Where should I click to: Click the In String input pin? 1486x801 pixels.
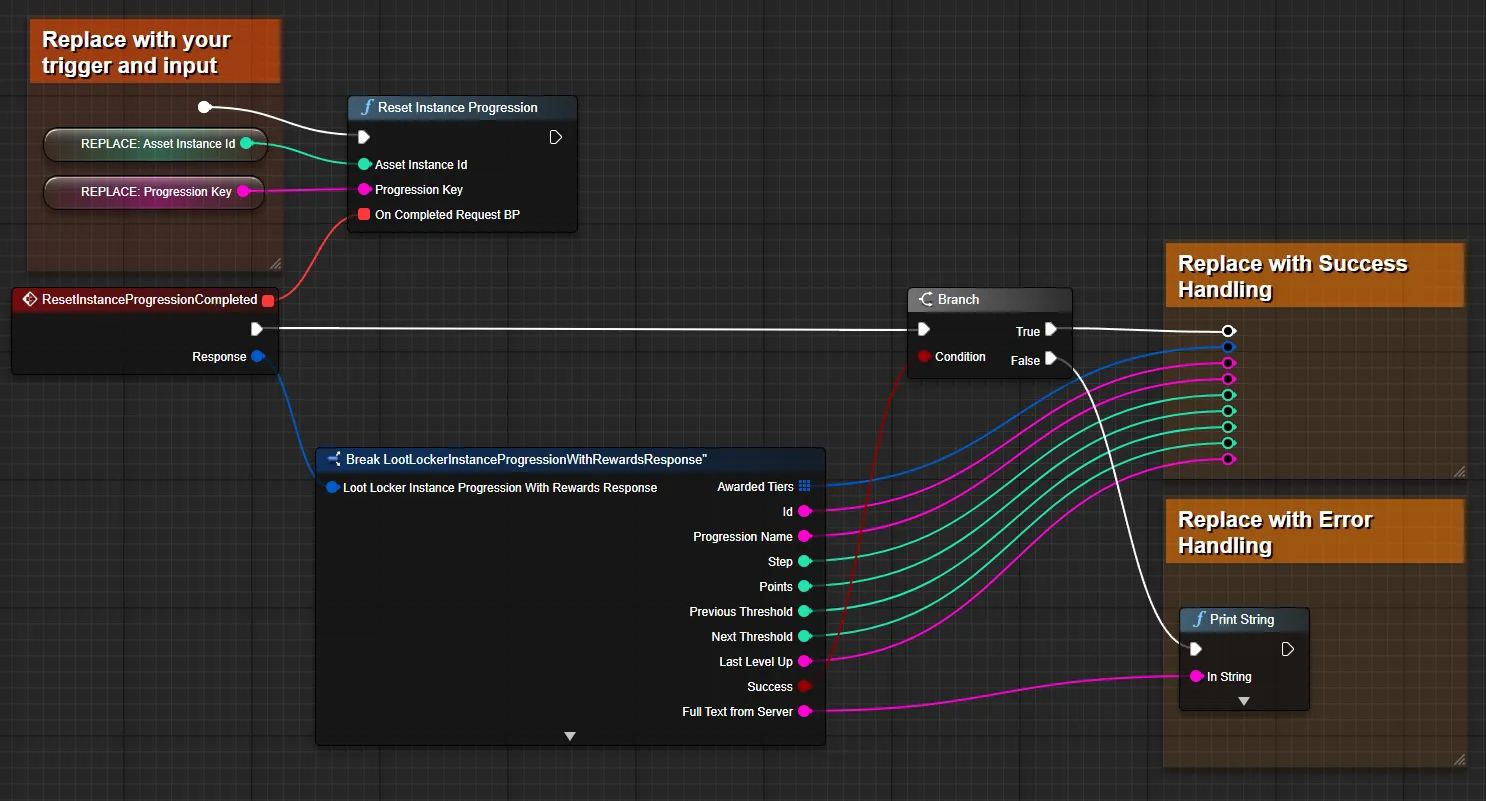tap(1196, 677)
